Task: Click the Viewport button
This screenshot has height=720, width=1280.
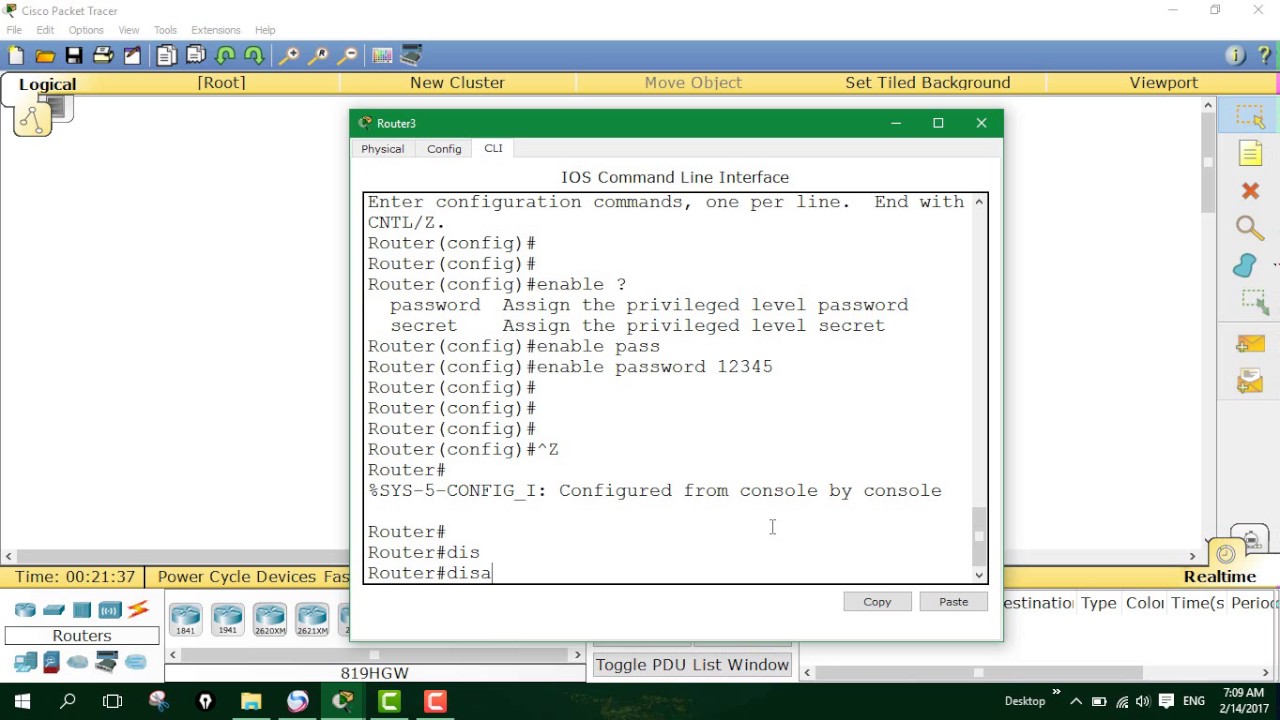Action: point(1163,83)
